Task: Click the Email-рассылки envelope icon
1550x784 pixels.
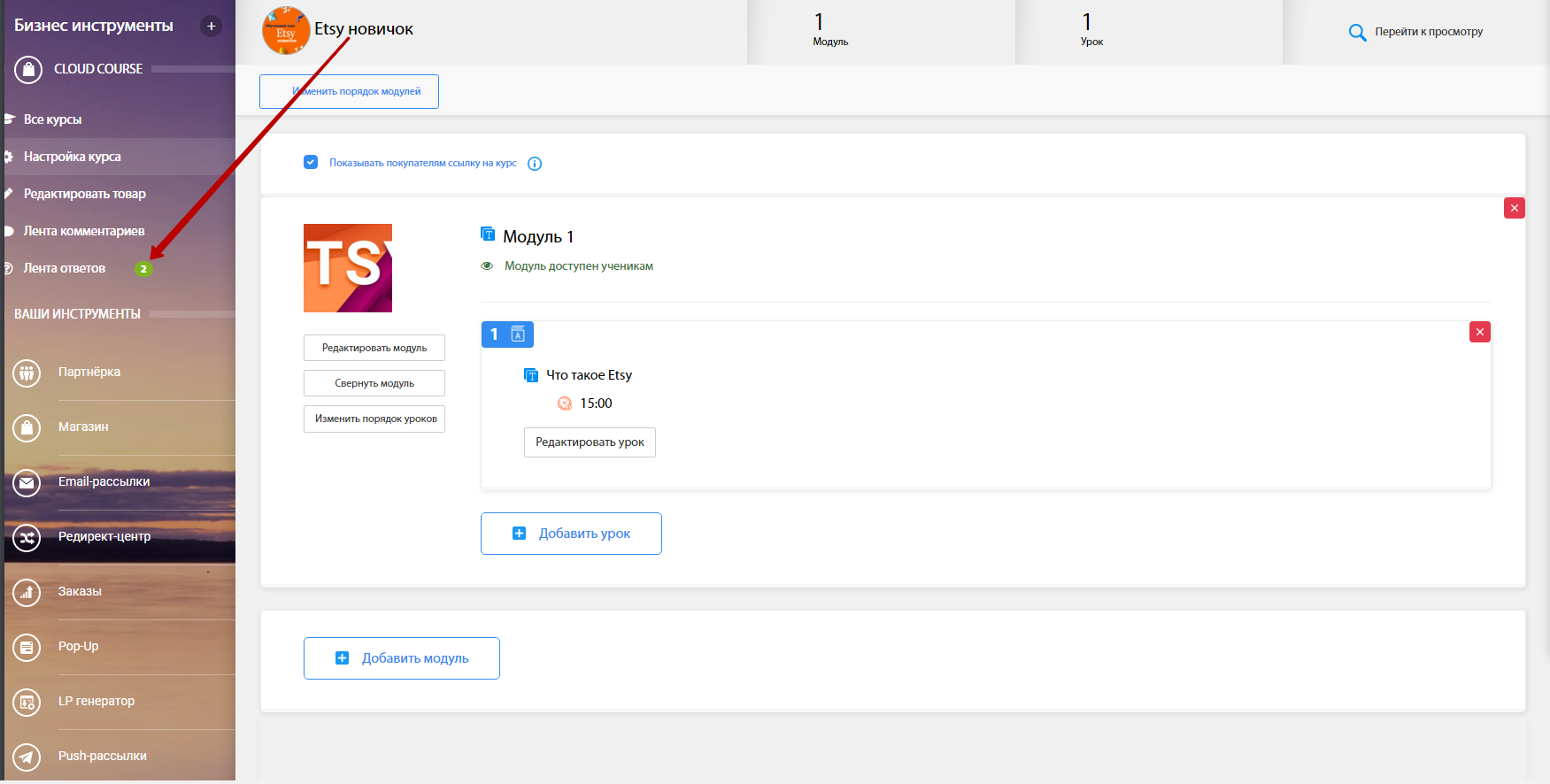Action: point(27,482)
